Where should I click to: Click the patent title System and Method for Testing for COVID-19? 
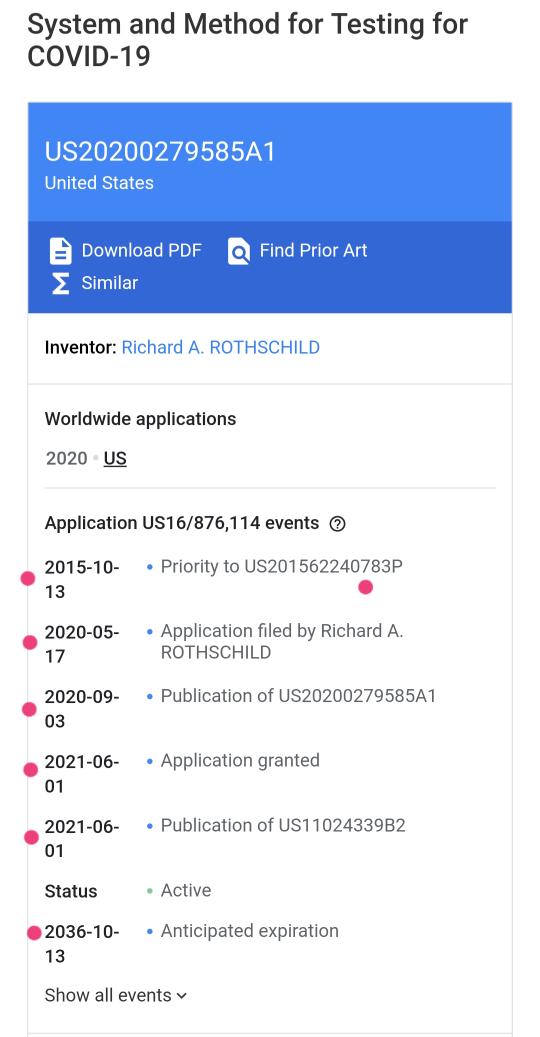point(247,40)
